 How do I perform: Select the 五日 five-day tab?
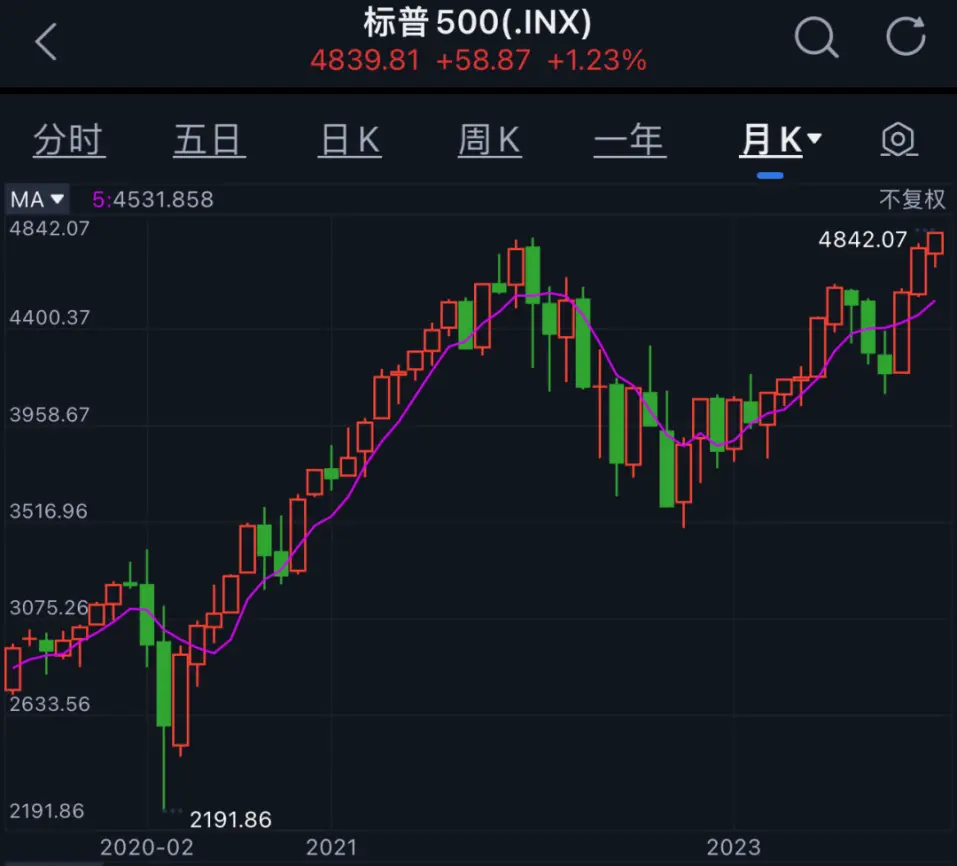[209, 141]
